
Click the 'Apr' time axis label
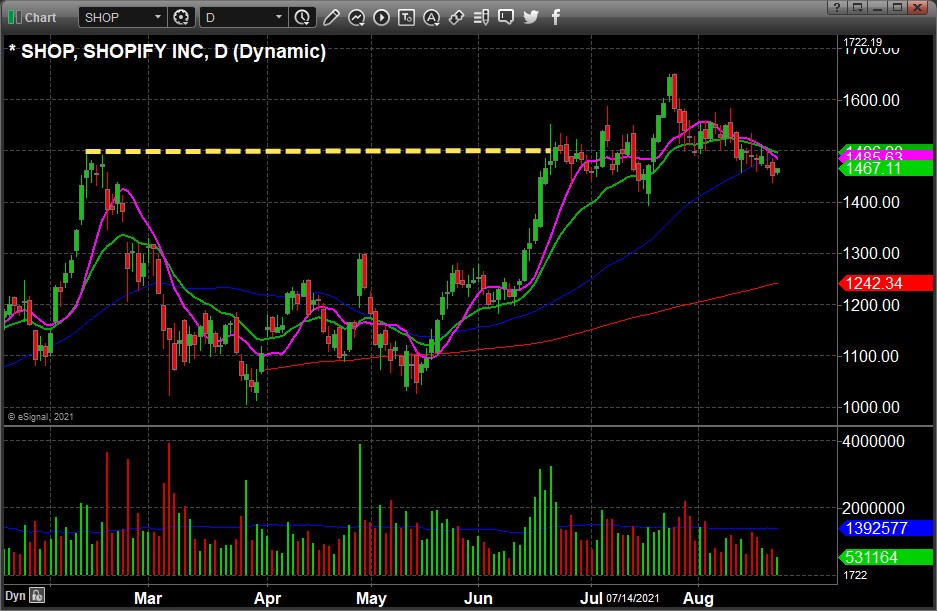coord(267,598)
